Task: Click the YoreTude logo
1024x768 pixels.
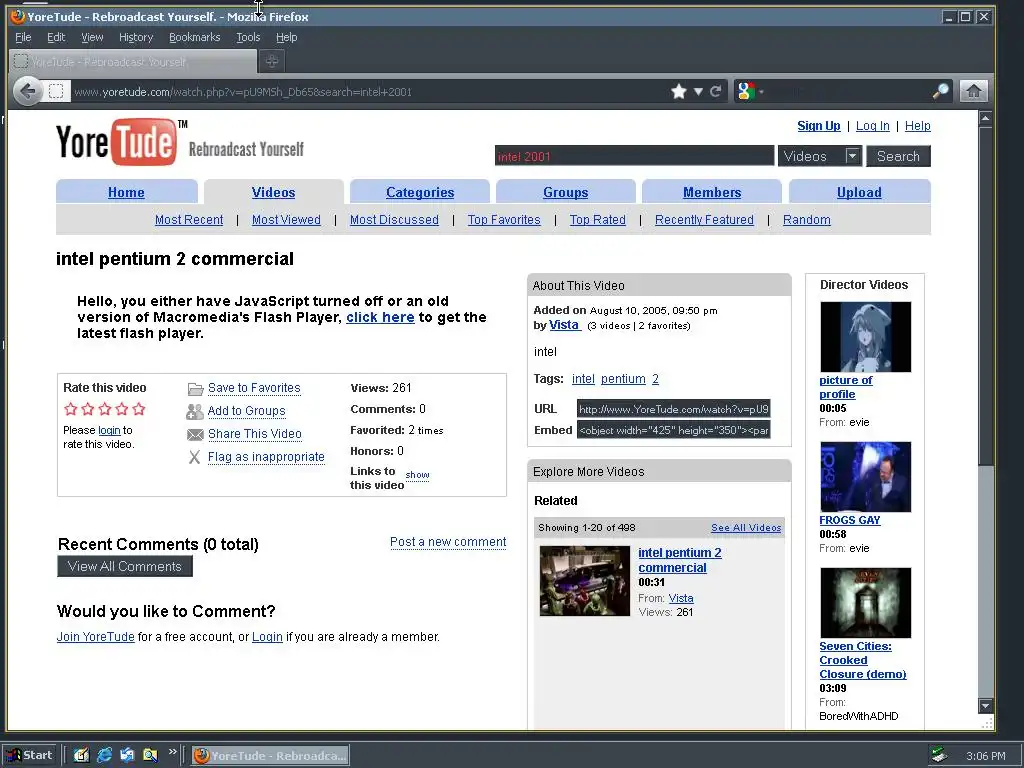Action: coord(116,141)
